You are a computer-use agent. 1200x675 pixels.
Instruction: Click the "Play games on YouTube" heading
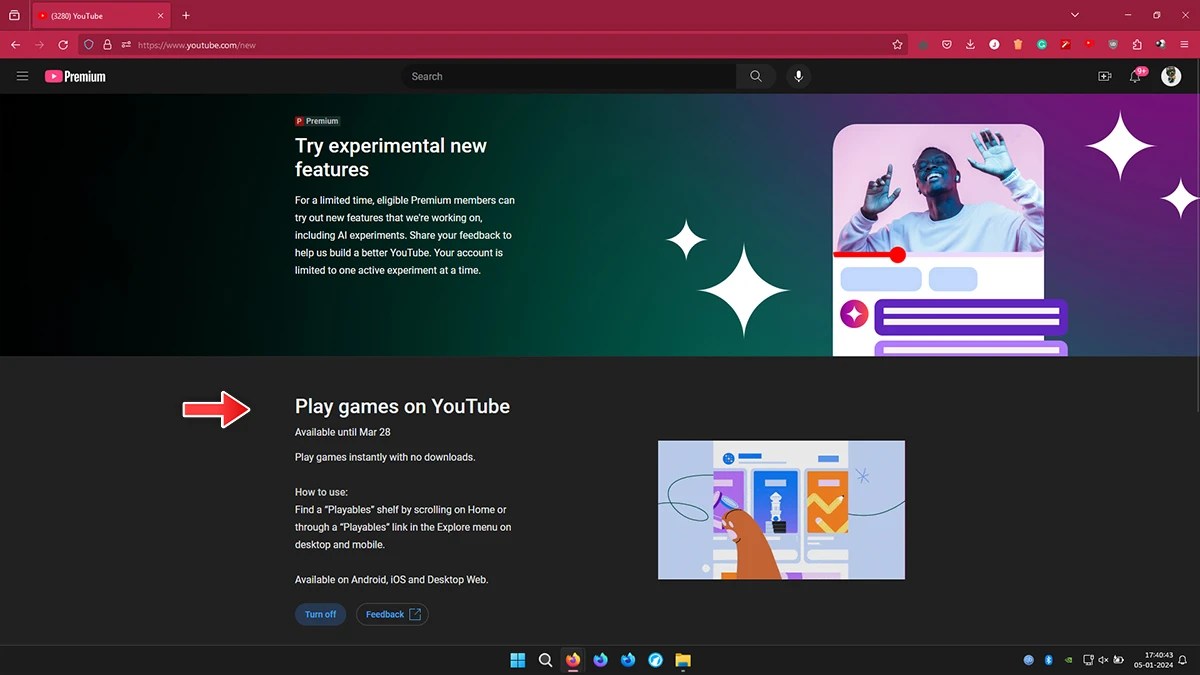402,406
